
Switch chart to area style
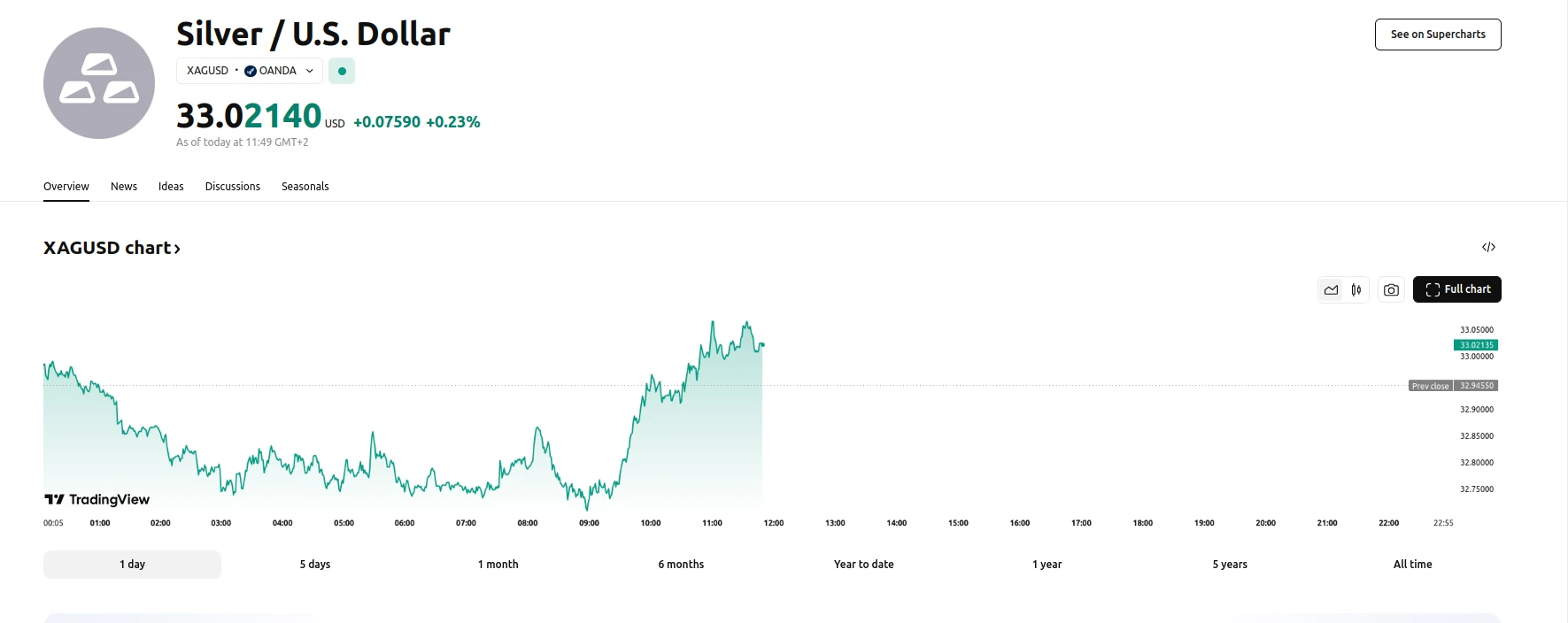click(x=1331, y=290)
